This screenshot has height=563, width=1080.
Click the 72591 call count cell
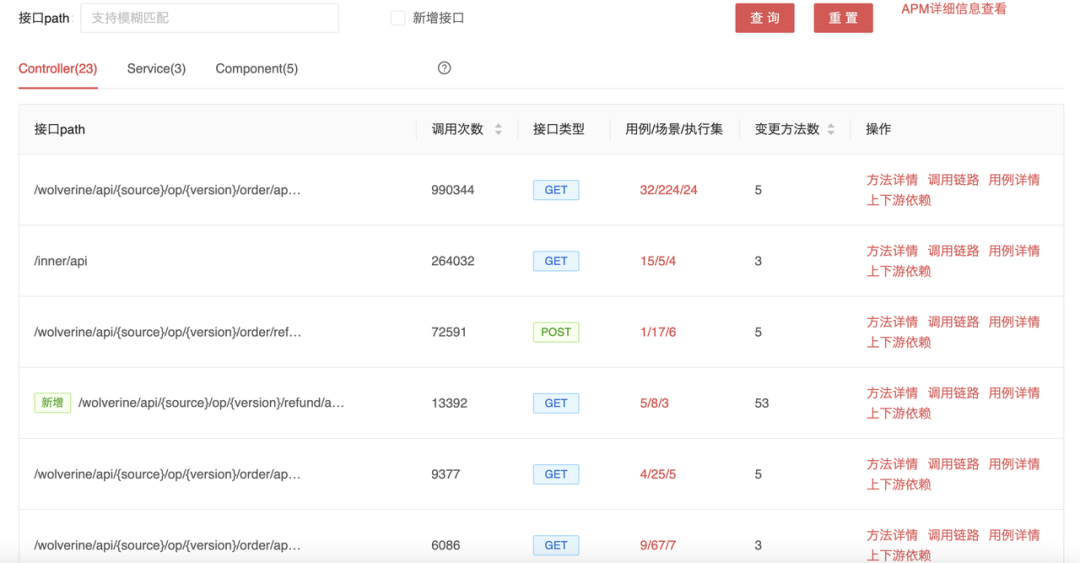[x=449, y=332]
